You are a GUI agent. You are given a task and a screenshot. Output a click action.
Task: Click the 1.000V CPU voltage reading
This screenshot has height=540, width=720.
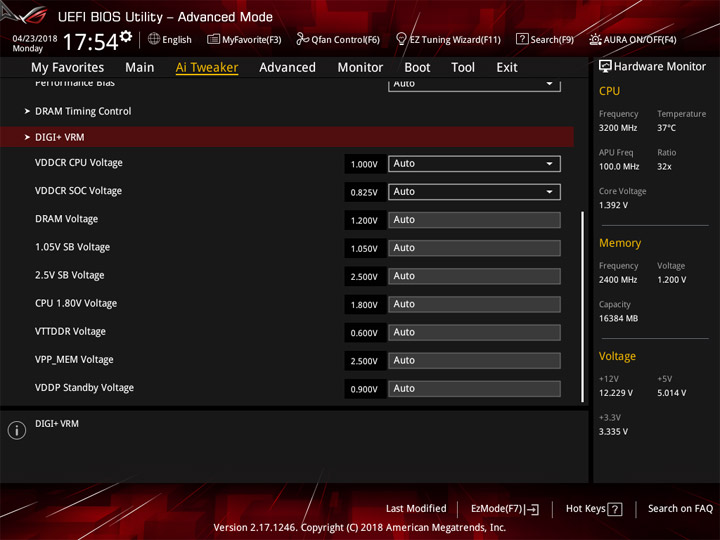[364, 164]
